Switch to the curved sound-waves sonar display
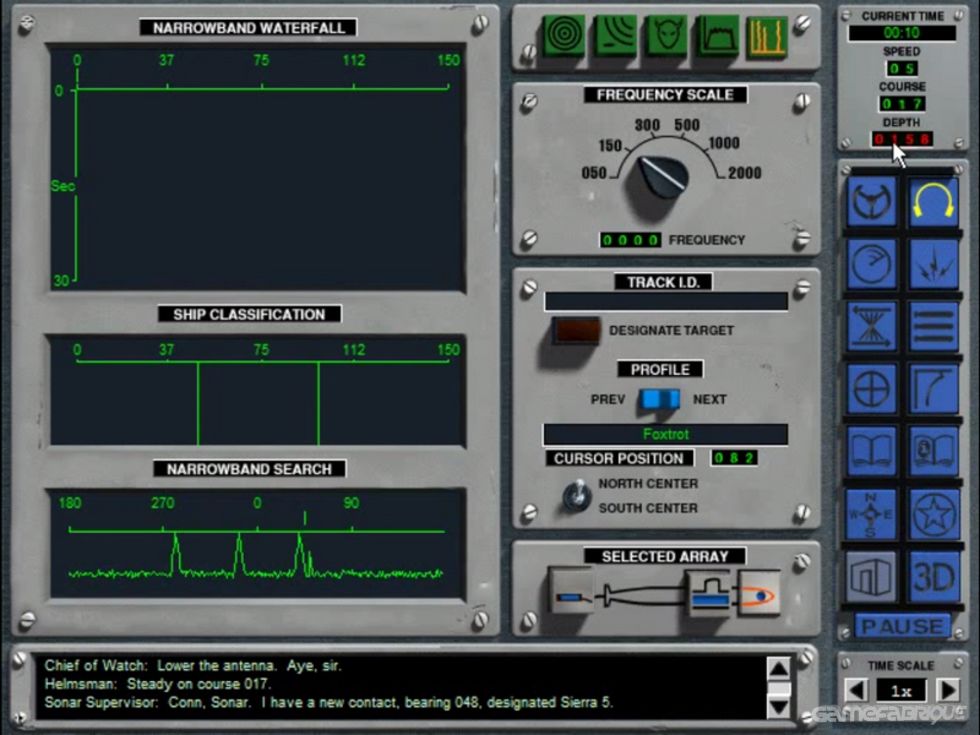This screenshot has height=735, width=980. [x=616, y=35]
